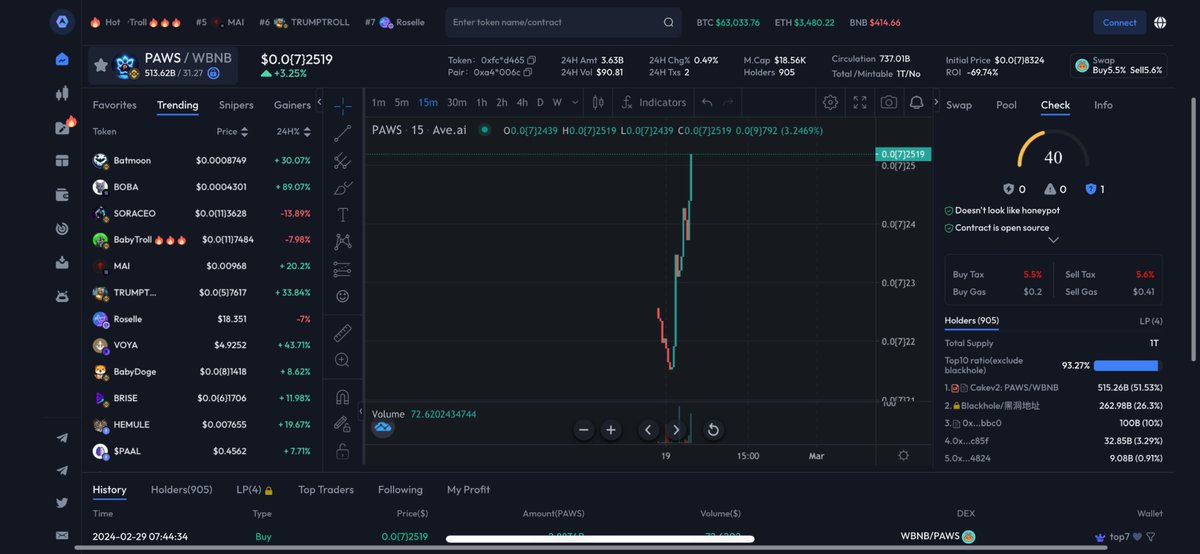
Task: Select the pitchfork drawing tool
Action: [342, 160]
